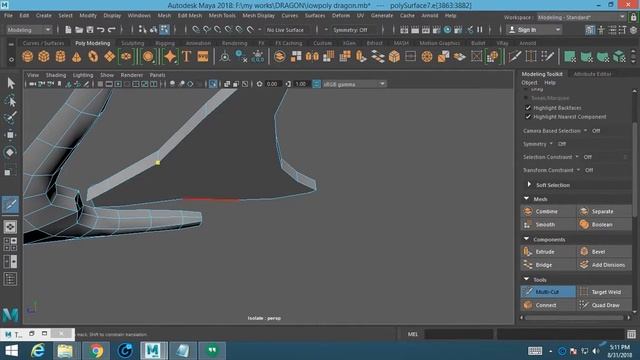This screenshot has width=640, height=360.
Task: Toggle Modeling Toolkit sidebar icon
Action: tap(590, 30)
